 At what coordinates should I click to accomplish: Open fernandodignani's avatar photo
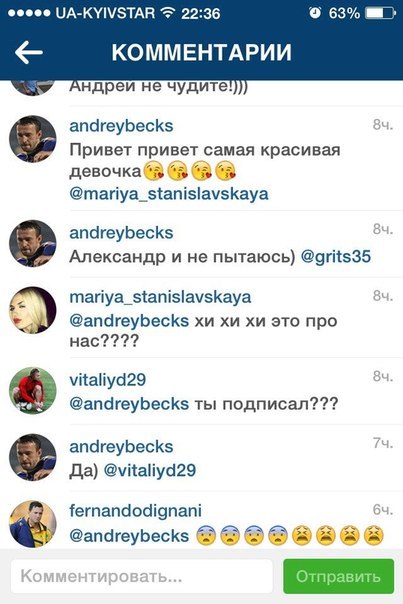point(33,524)
